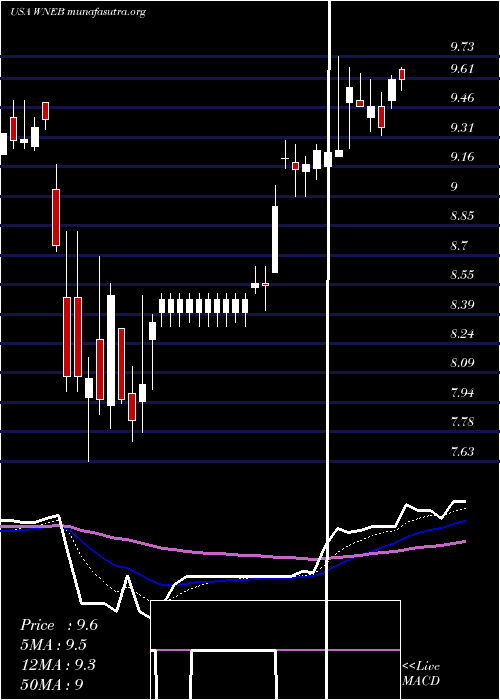Click the 12MA : 9.3 readout

click(58, 665)
